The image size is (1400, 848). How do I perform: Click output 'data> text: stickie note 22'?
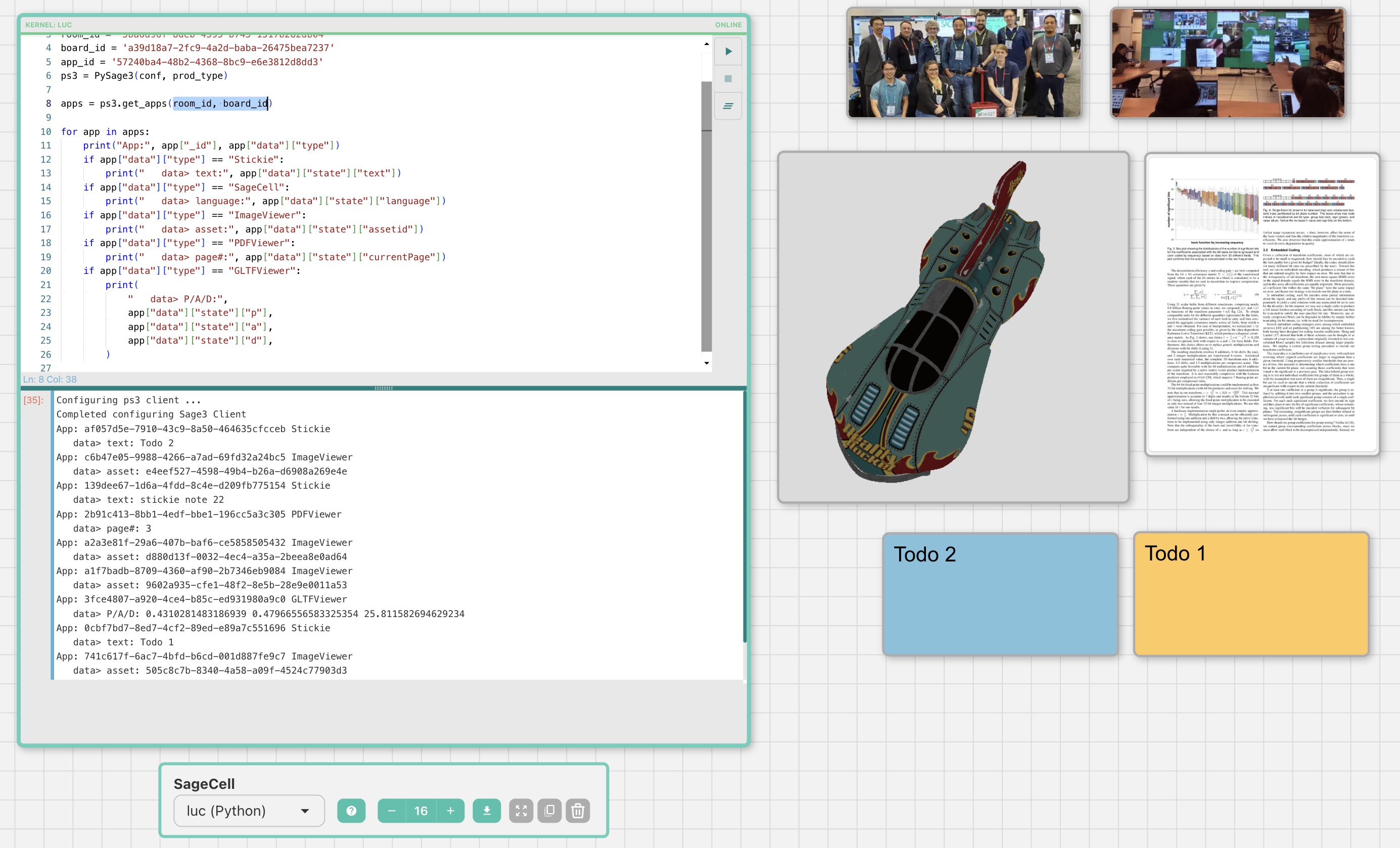[x=148, y=500]
